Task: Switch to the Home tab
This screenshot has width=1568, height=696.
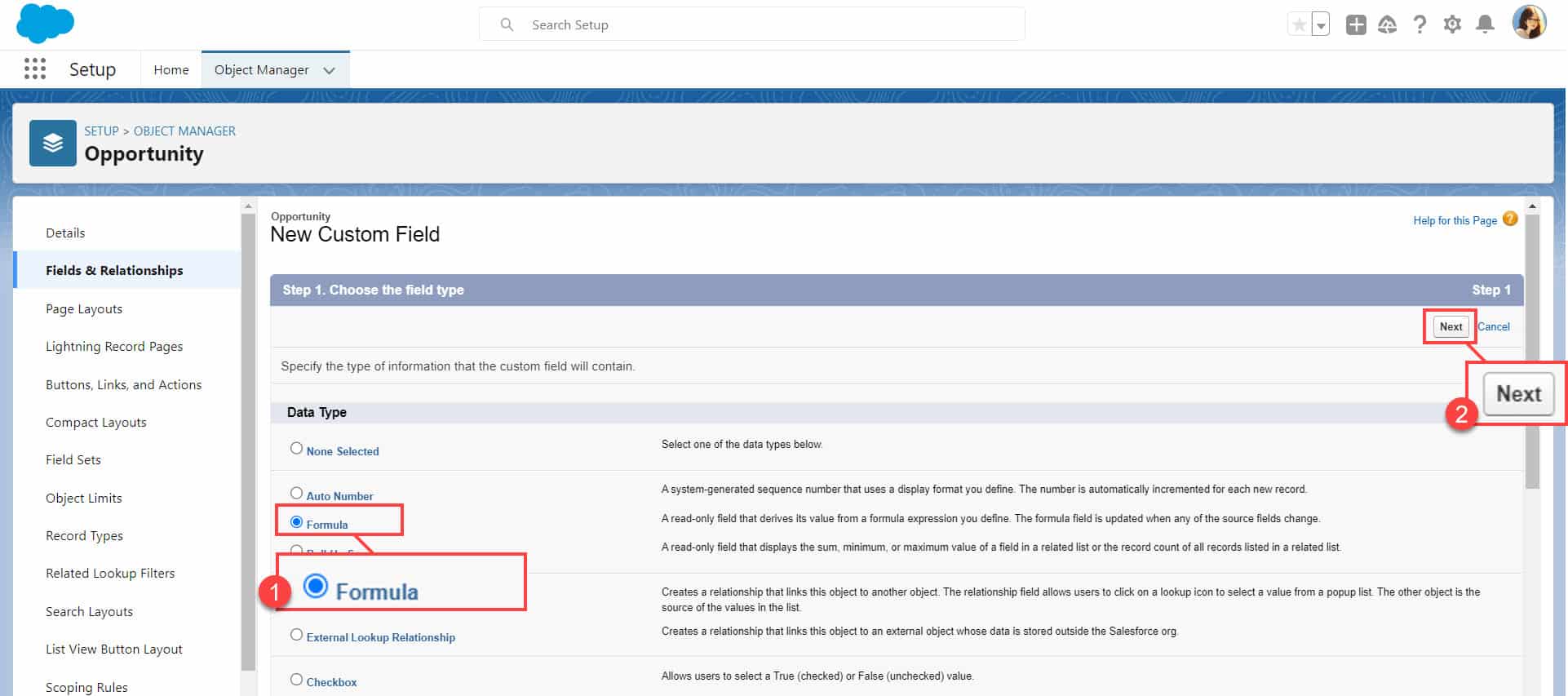Action: (171, 70)
